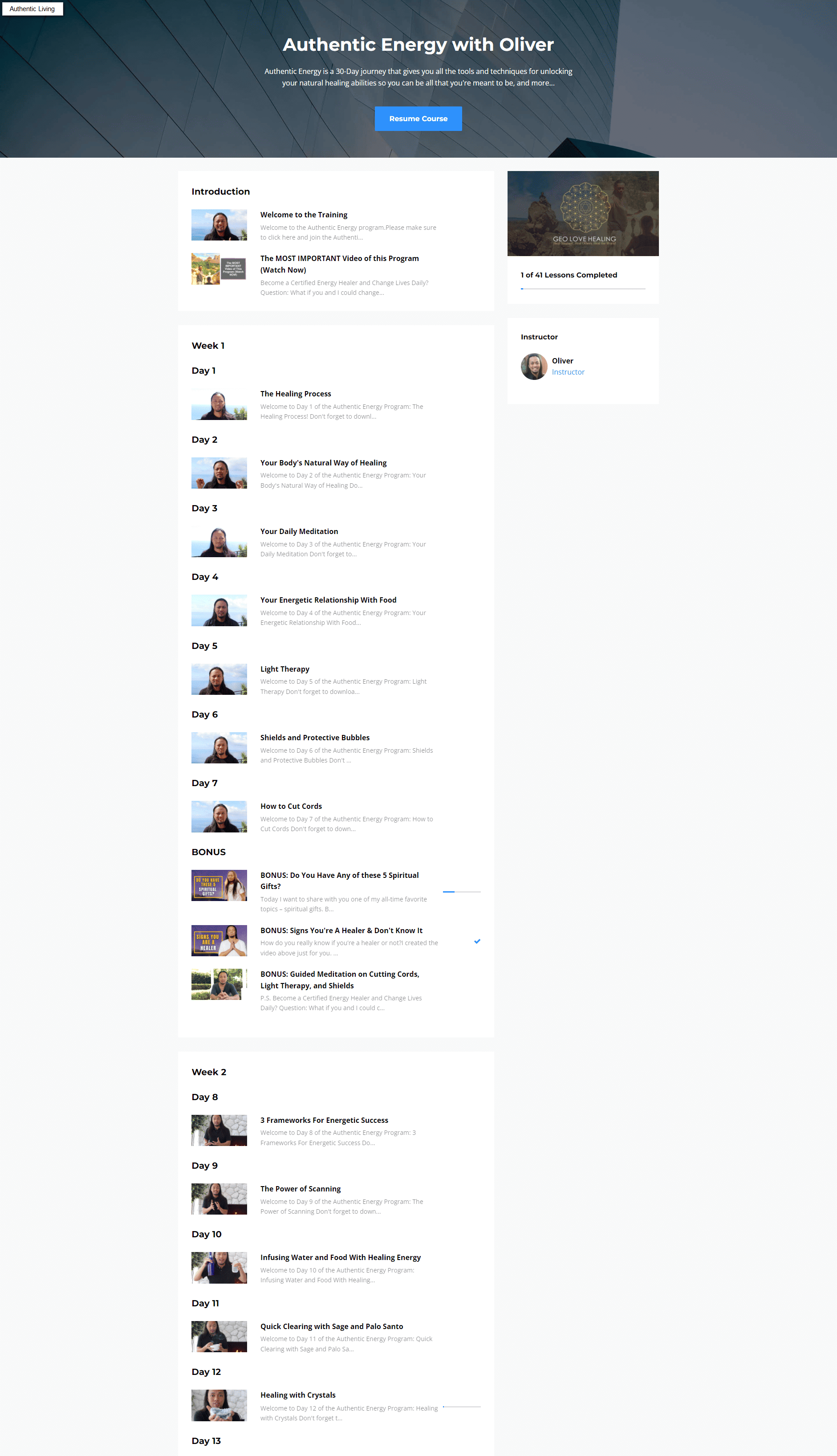Open the Light Therapy lesson title
The image size is (837, 1456).
(284, 669)
